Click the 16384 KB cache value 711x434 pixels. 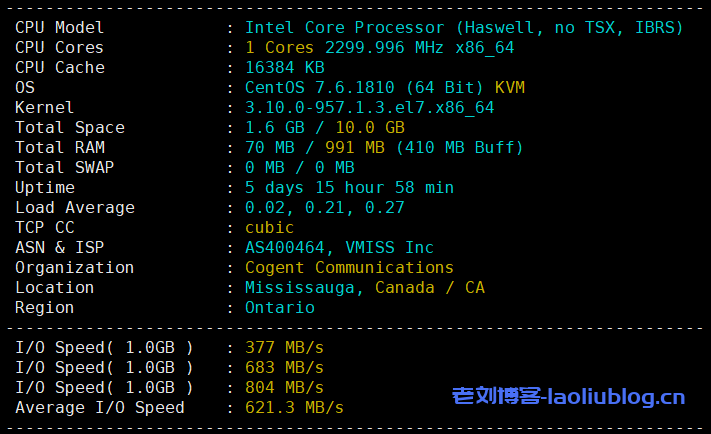point(284,68)
